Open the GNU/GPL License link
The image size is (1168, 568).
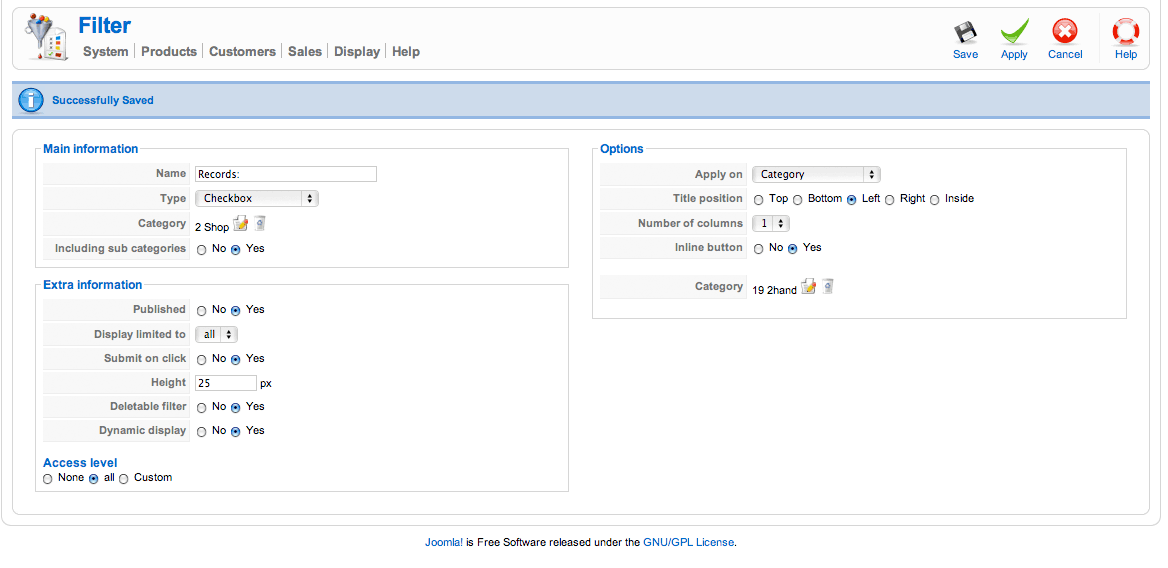(x=689, y=543)
